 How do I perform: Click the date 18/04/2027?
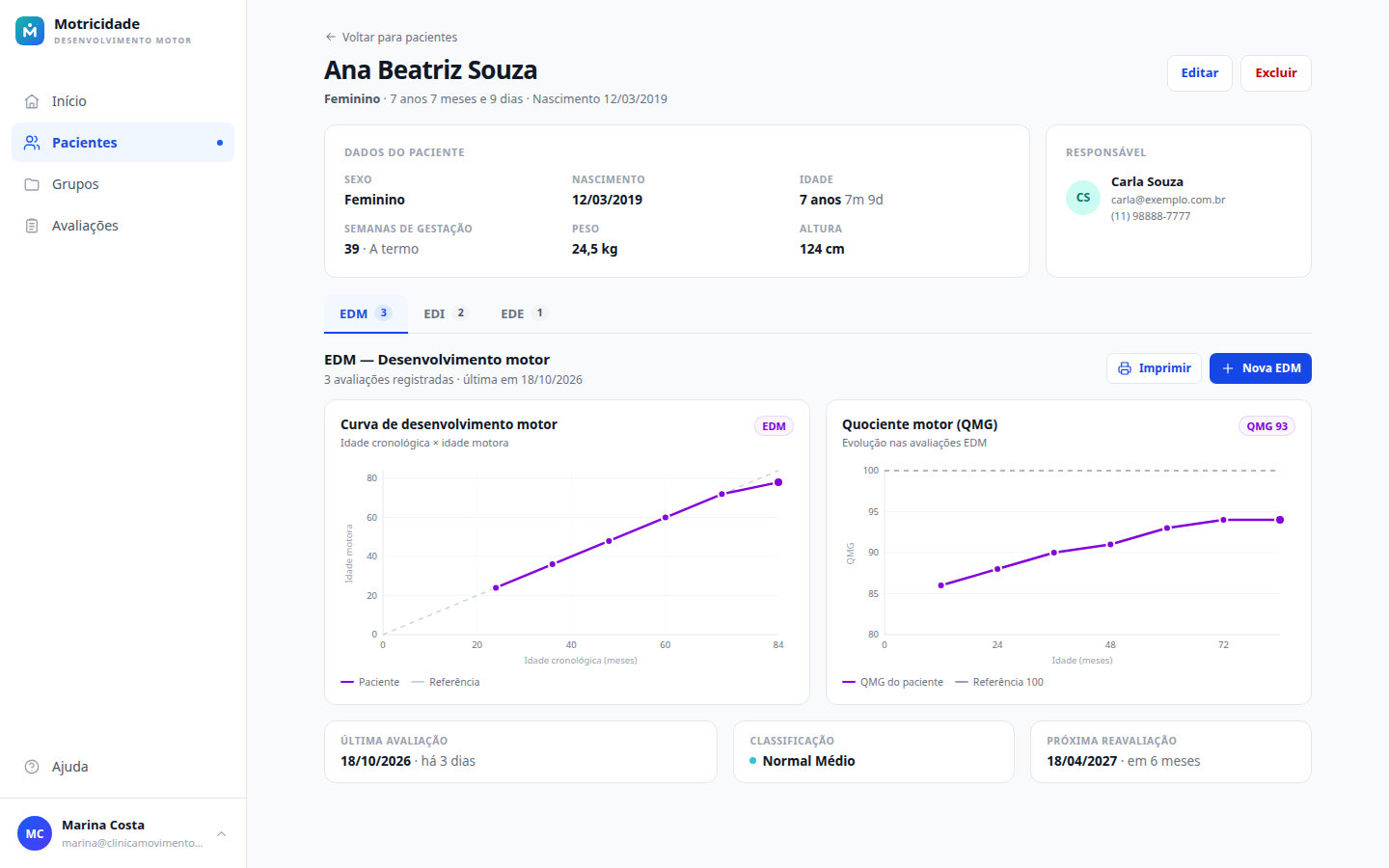tap(1081, 761)
